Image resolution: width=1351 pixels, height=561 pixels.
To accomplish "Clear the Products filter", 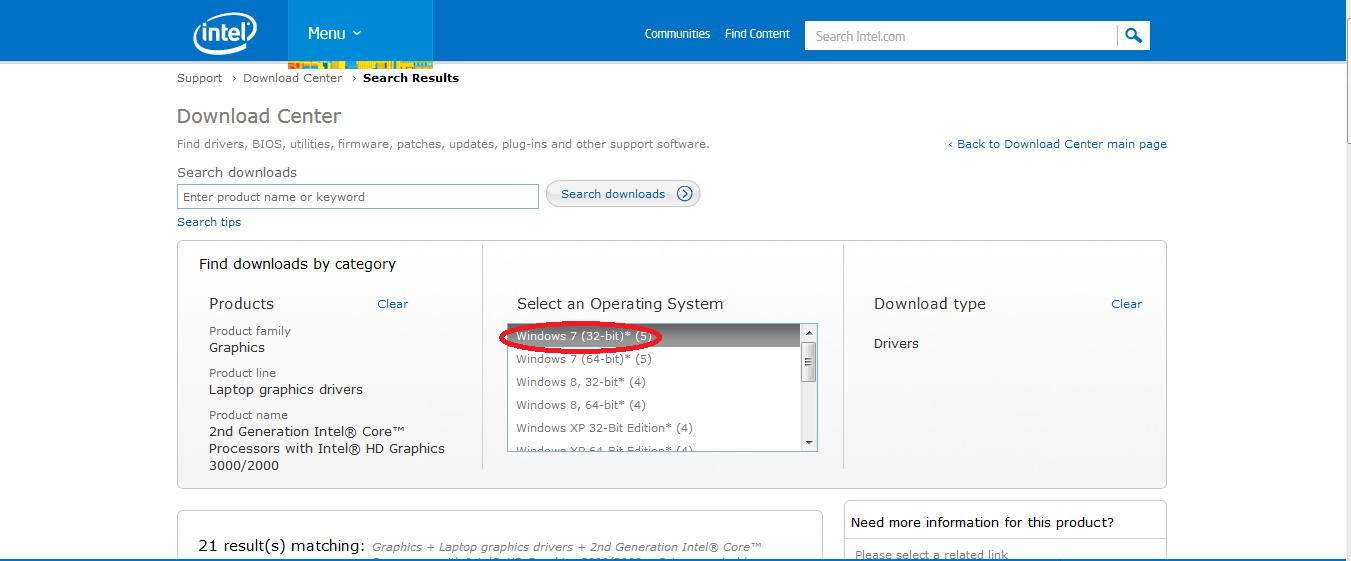I will click(393, 304).
